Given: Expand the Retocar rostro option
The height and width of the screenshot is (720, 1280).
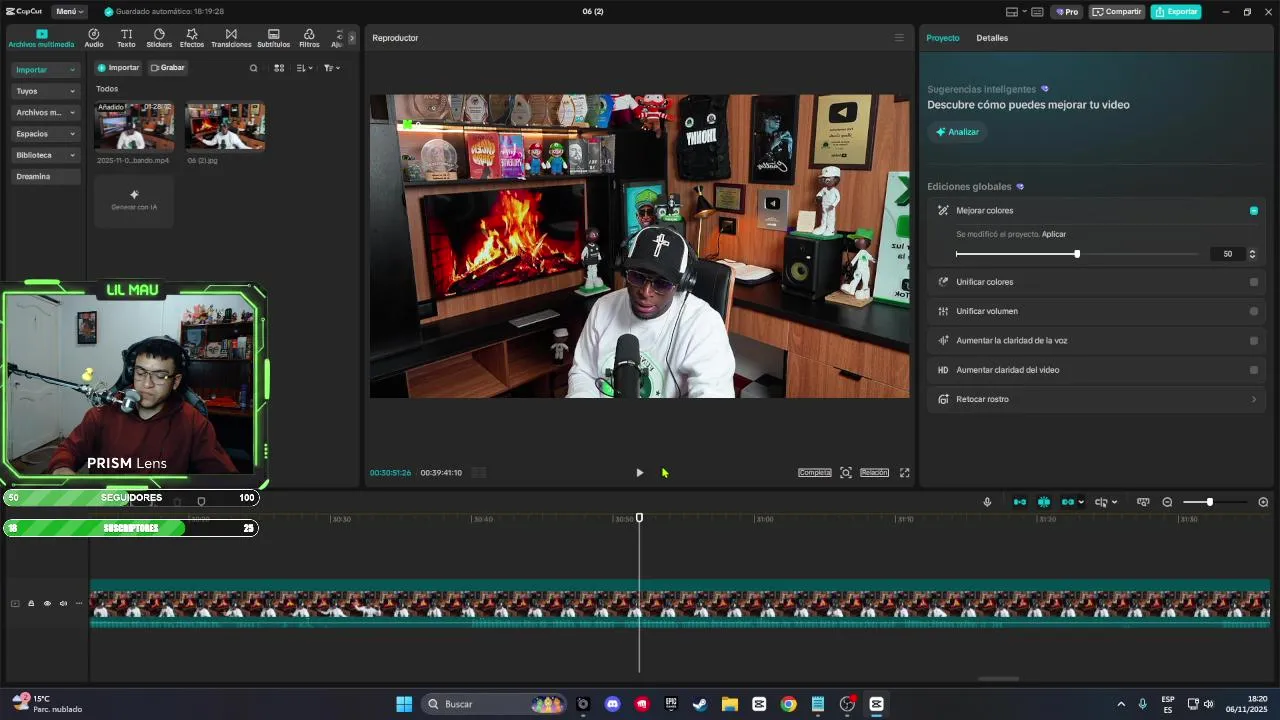Looking at the screenshot, I should click(x=1097, y=399).
